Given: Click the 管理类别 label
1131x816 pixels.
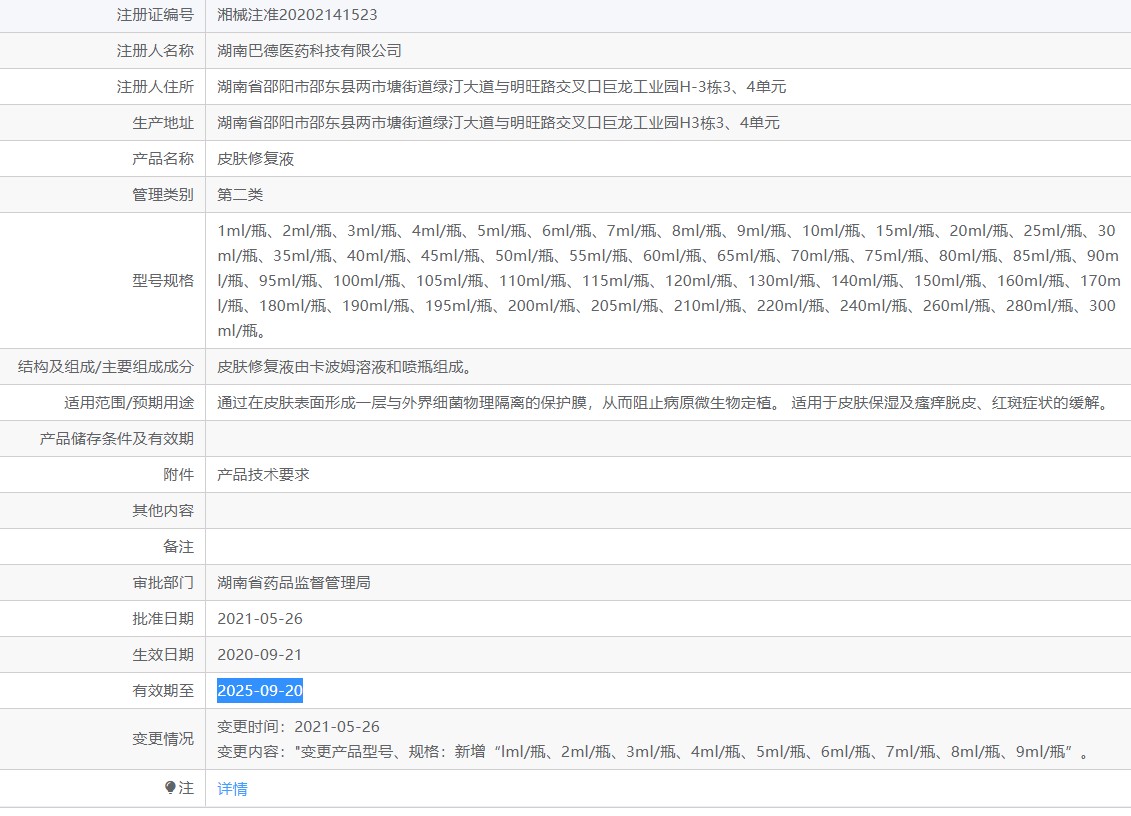Looking at the screenshot, I should [163, 195].
